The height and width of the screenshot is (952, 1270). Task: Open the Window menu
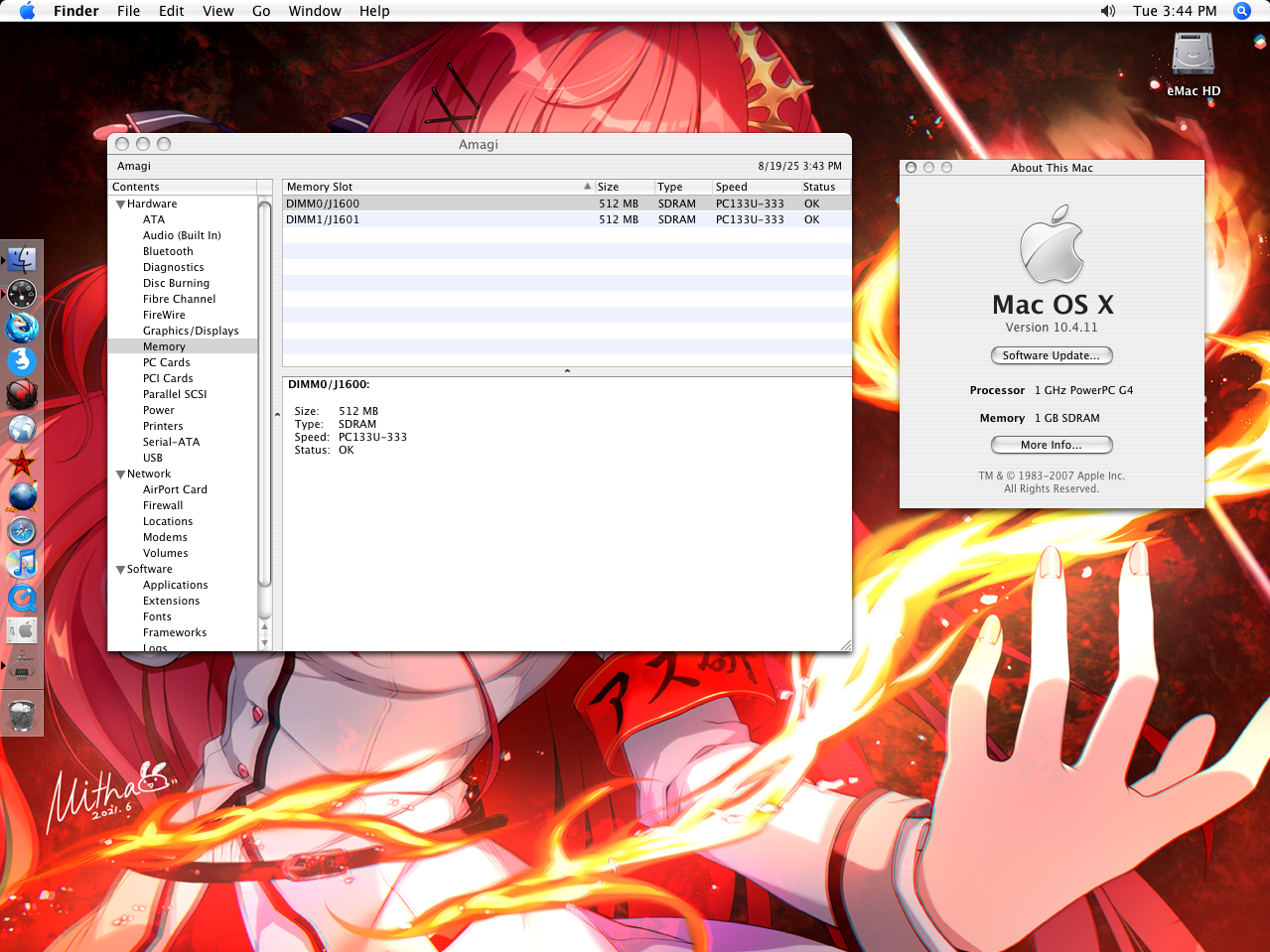[315, 11]
